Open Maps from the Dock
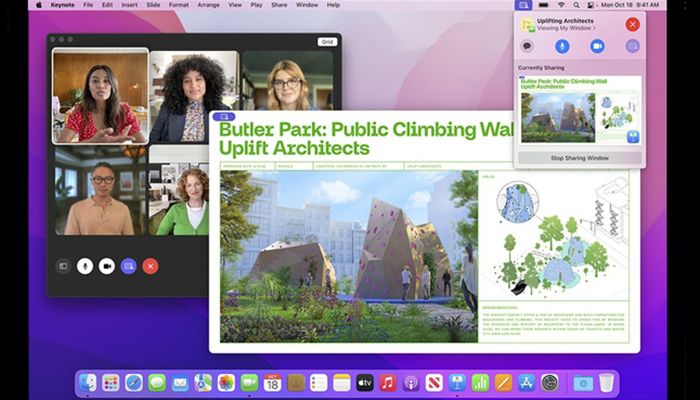 coord(203,383)
